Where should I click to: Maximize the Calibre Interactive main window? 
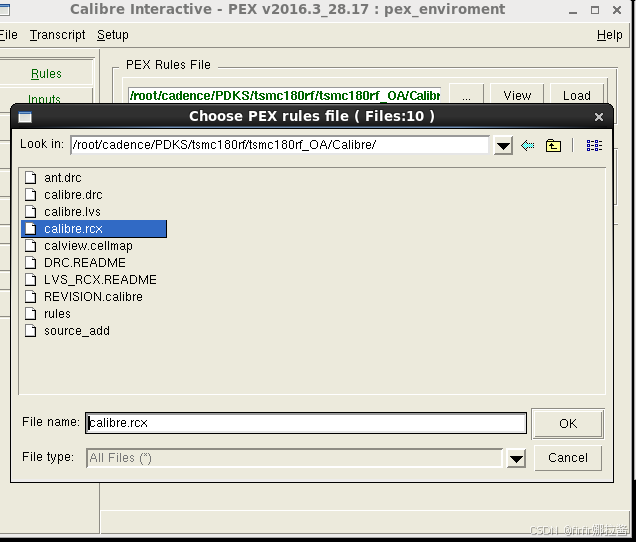(x=595, y=11)
